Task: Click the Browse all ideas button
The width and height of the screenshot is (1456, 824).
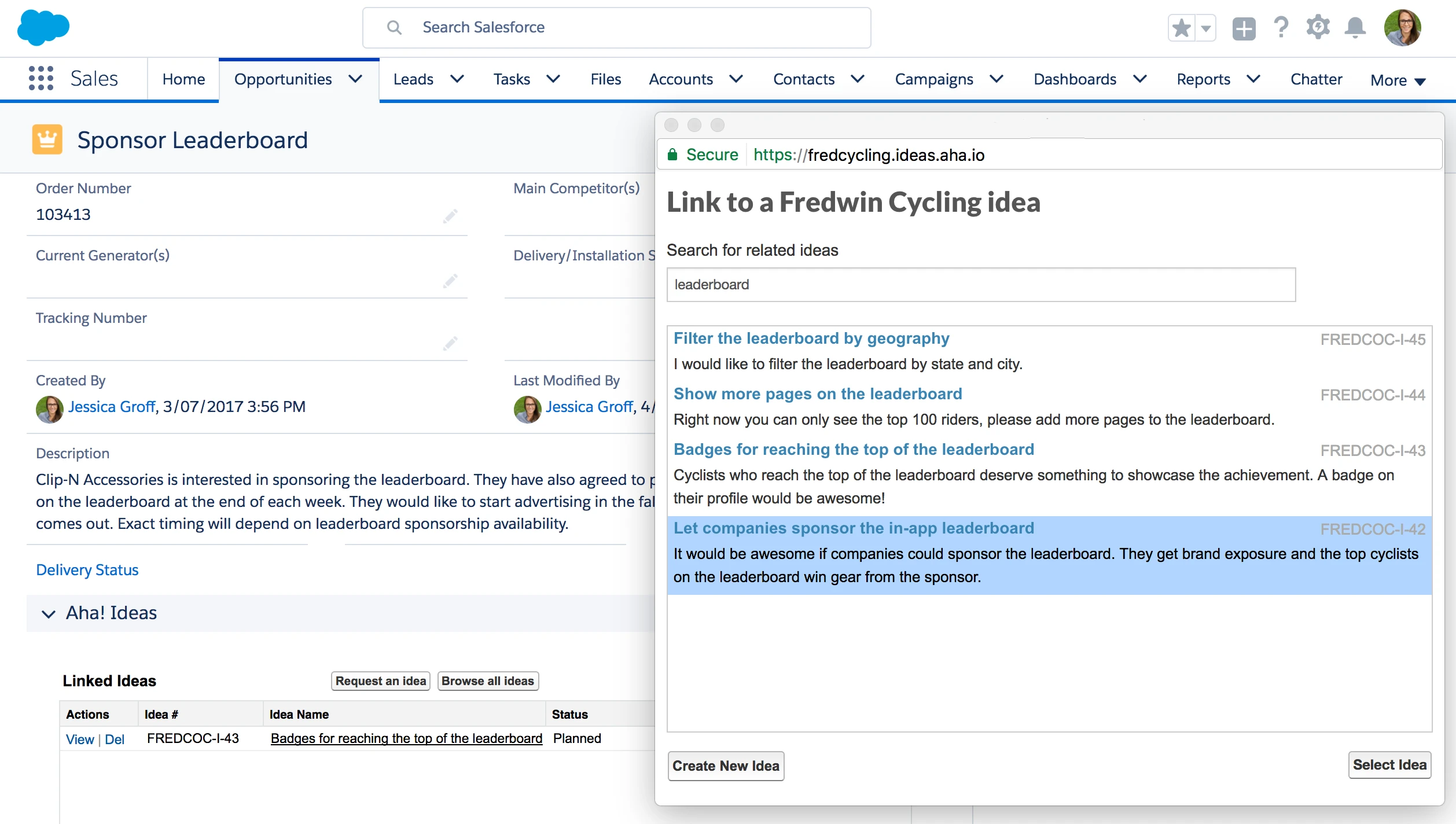Action: coord(487,681)
